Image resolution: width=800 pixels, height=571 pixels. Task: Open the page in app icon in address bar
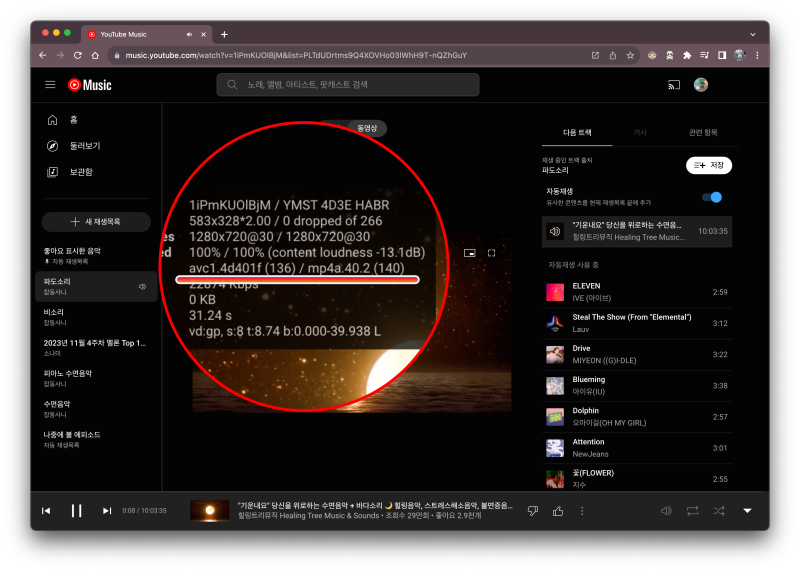click(x=595, y=55)
